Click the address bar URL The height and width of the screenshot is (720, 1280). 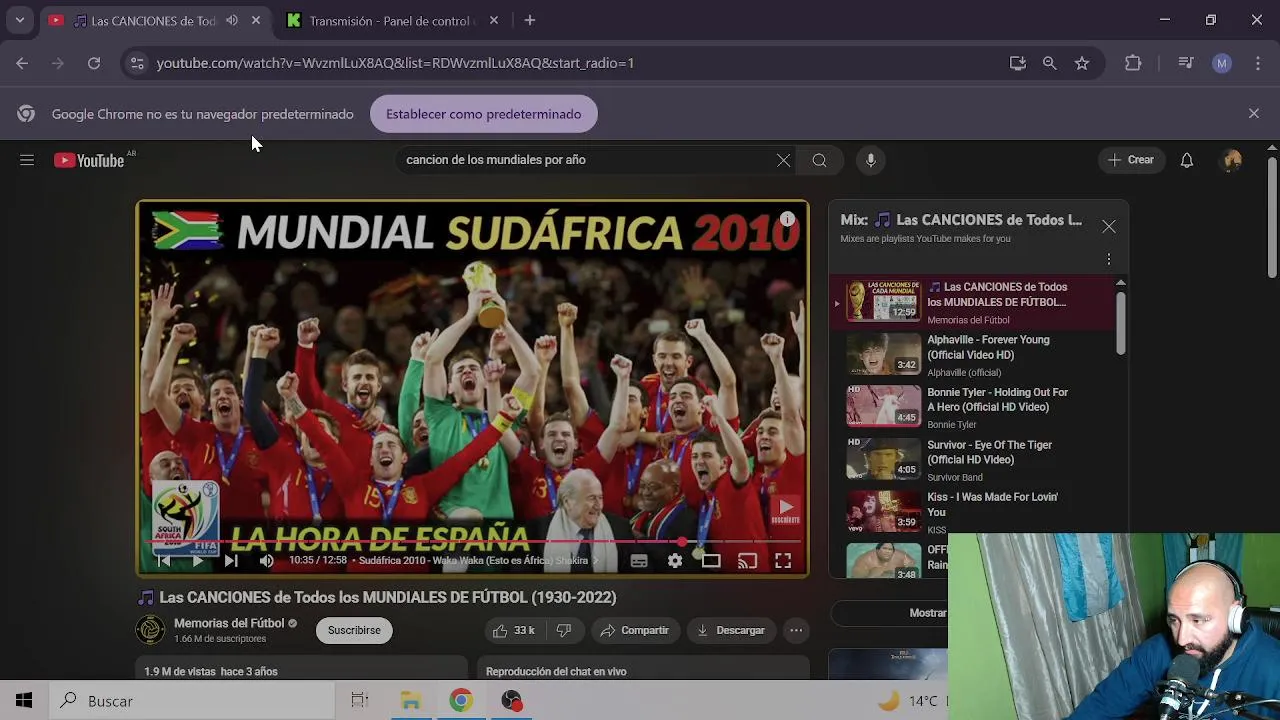[x=396, y=63]
